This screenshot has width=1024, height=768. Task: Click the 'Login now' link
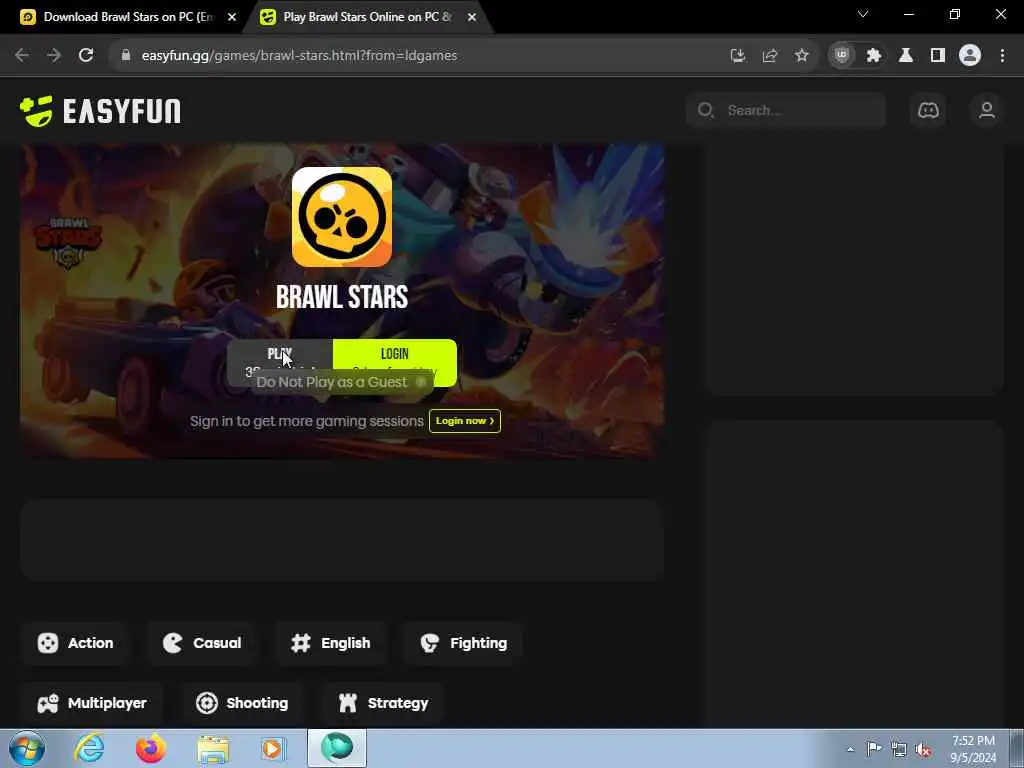point(465,421)
